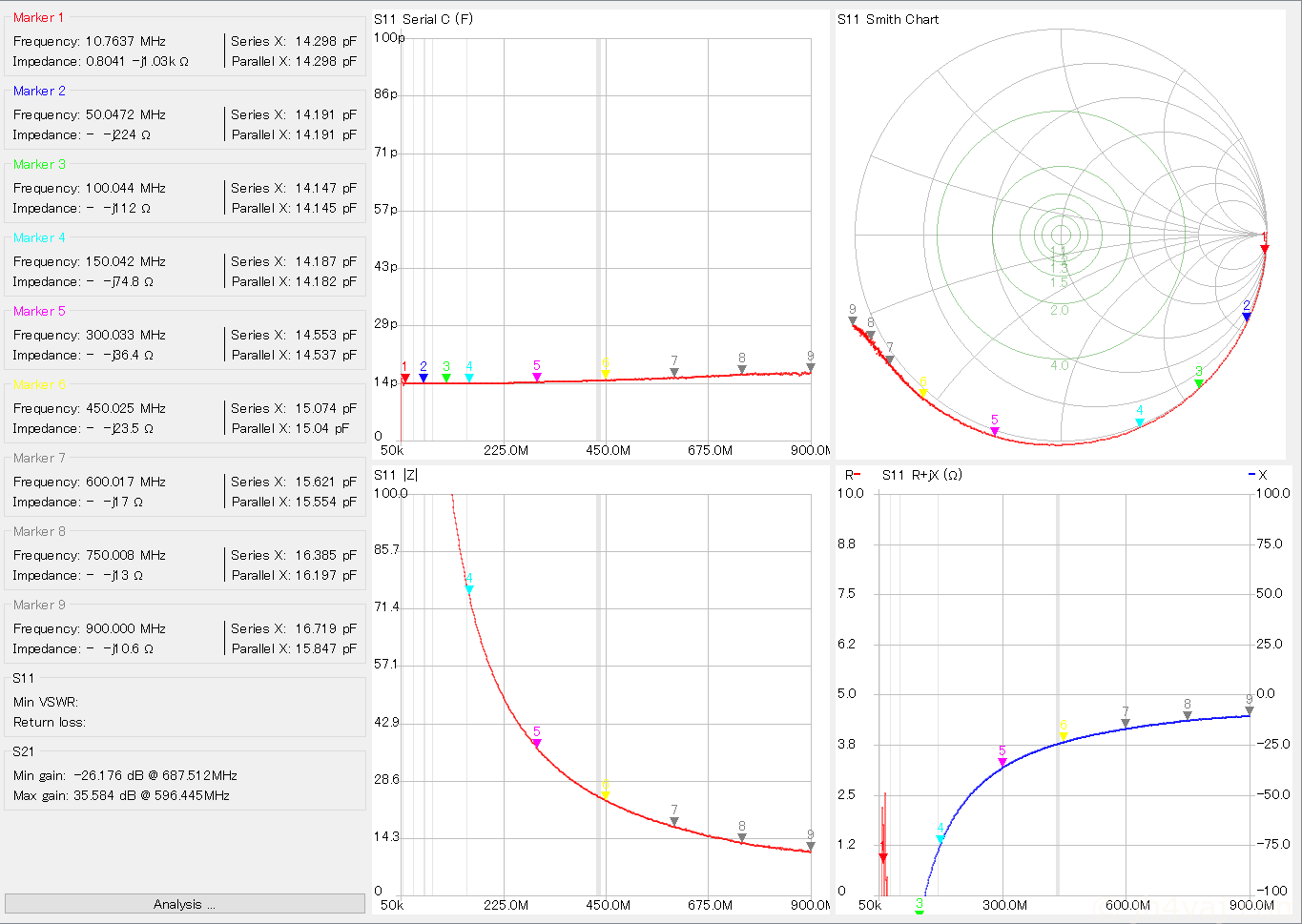Click frequency value '300.033 MHz'

pos(125,335)
